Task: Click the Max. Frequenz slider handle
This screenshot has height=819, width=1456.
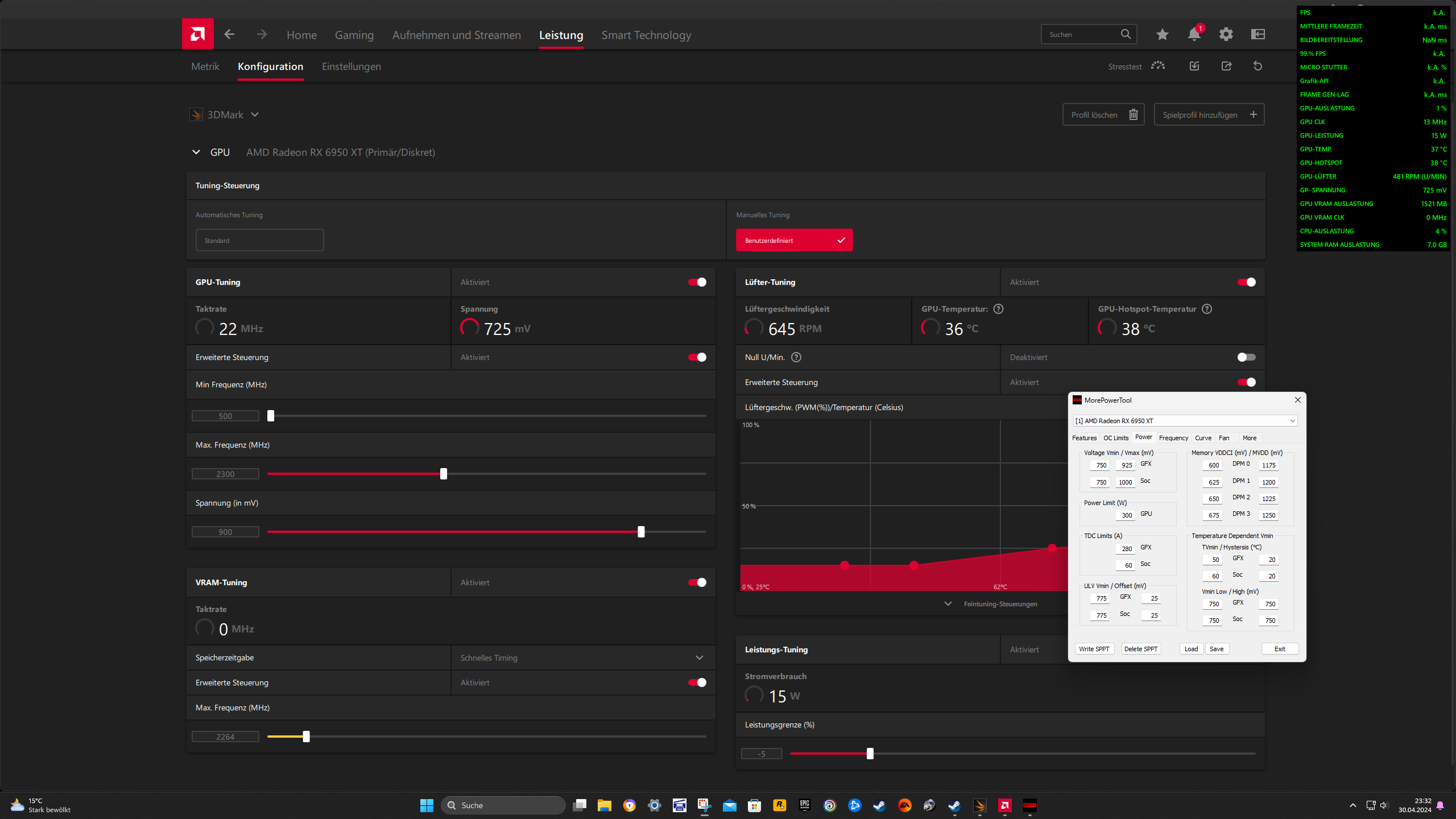Action: point(443,474)
